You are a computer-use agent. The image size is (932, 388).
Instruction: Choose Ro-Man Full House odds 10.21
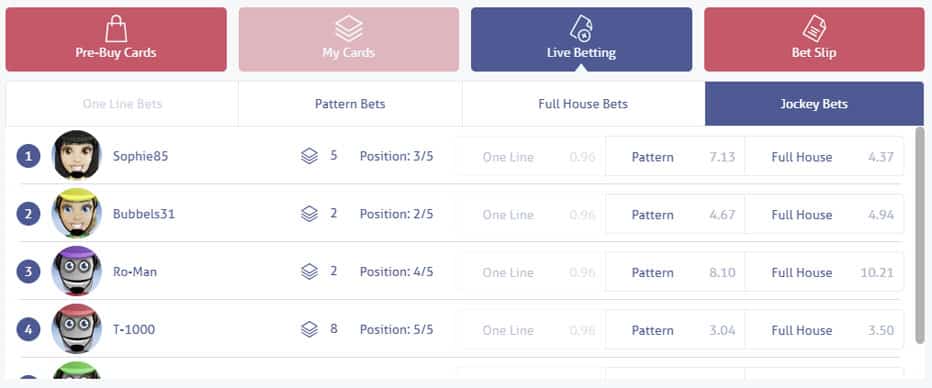(x=824, y=272)
